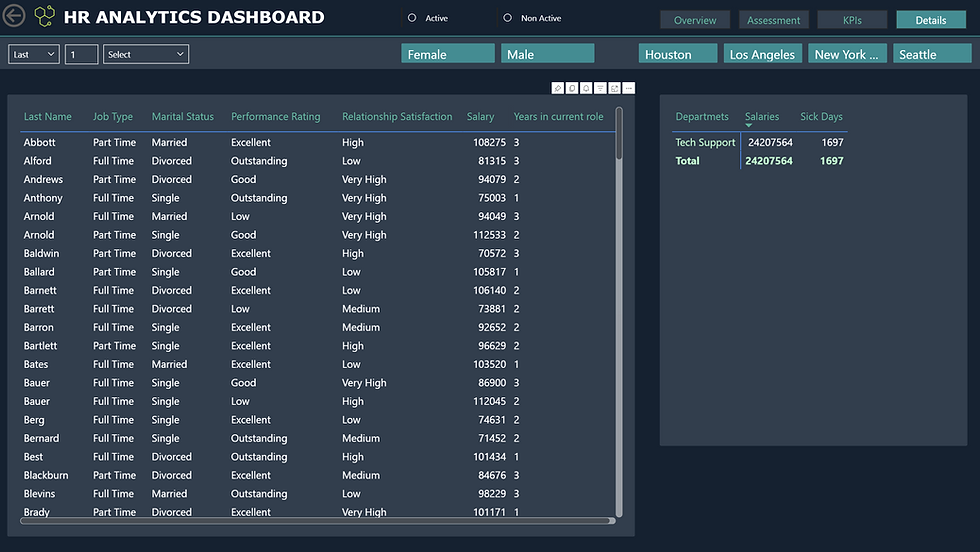Select the Non Active radio button

point(508,18)
